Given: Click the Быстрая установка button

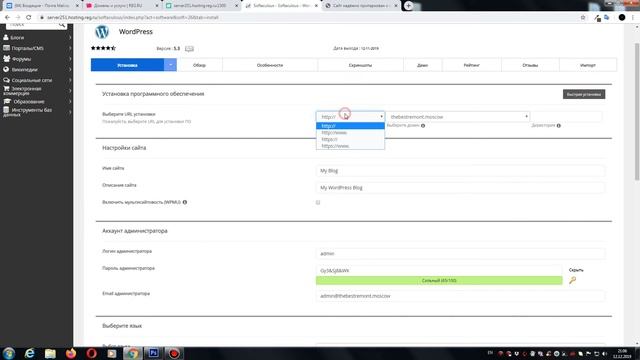Looking at the screenshot, I should (x=584, y=94).
